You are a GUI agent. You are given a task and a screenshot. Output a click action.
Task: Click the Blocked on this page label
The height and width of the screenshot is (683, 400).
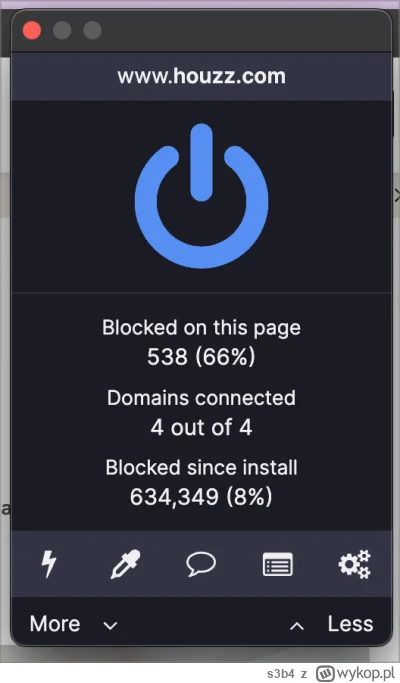pyautogui.click(x=201, y=328)
